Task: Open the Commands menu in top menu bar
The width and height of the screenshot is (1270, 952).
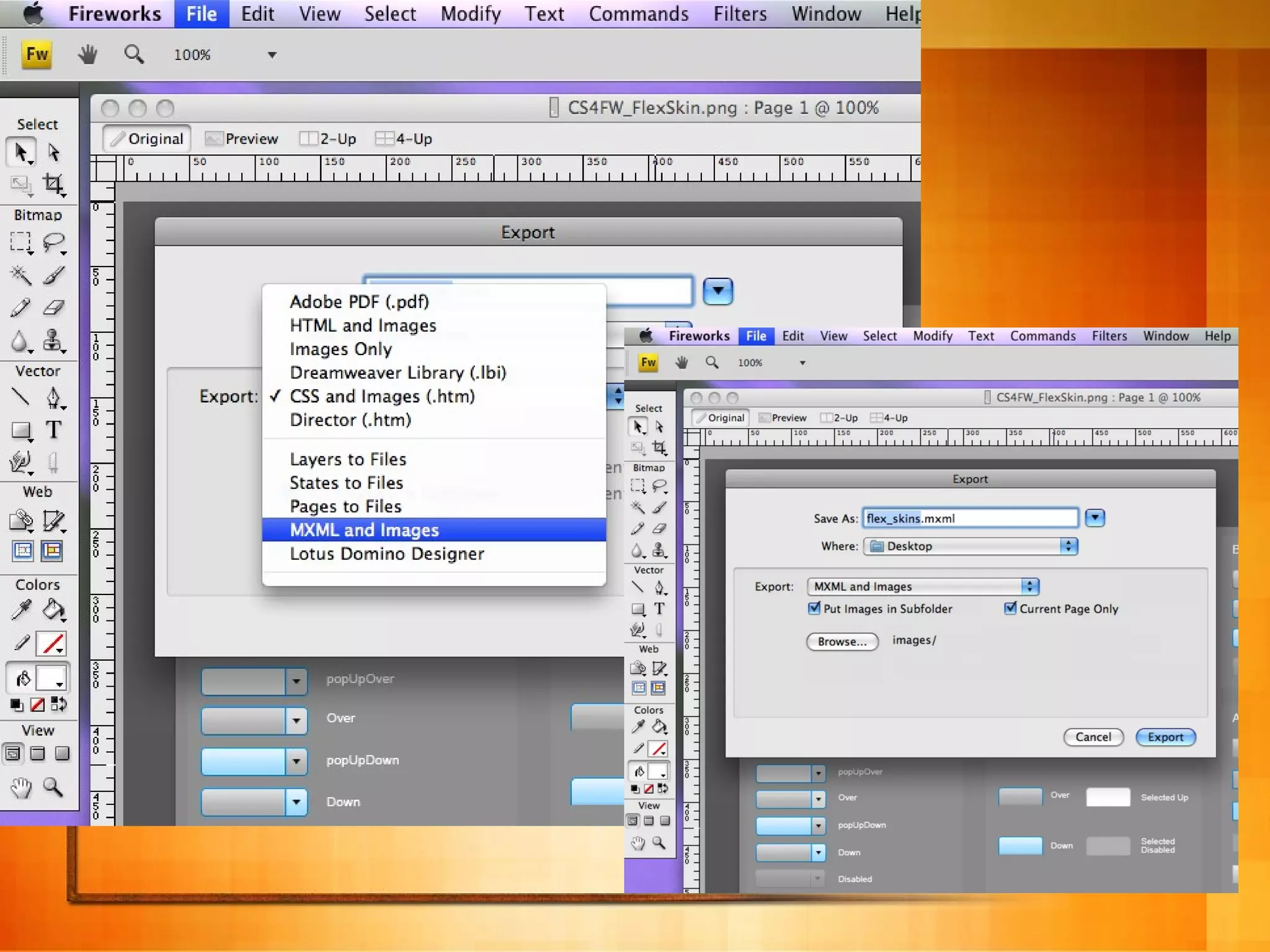Action: tap(638, 14)
